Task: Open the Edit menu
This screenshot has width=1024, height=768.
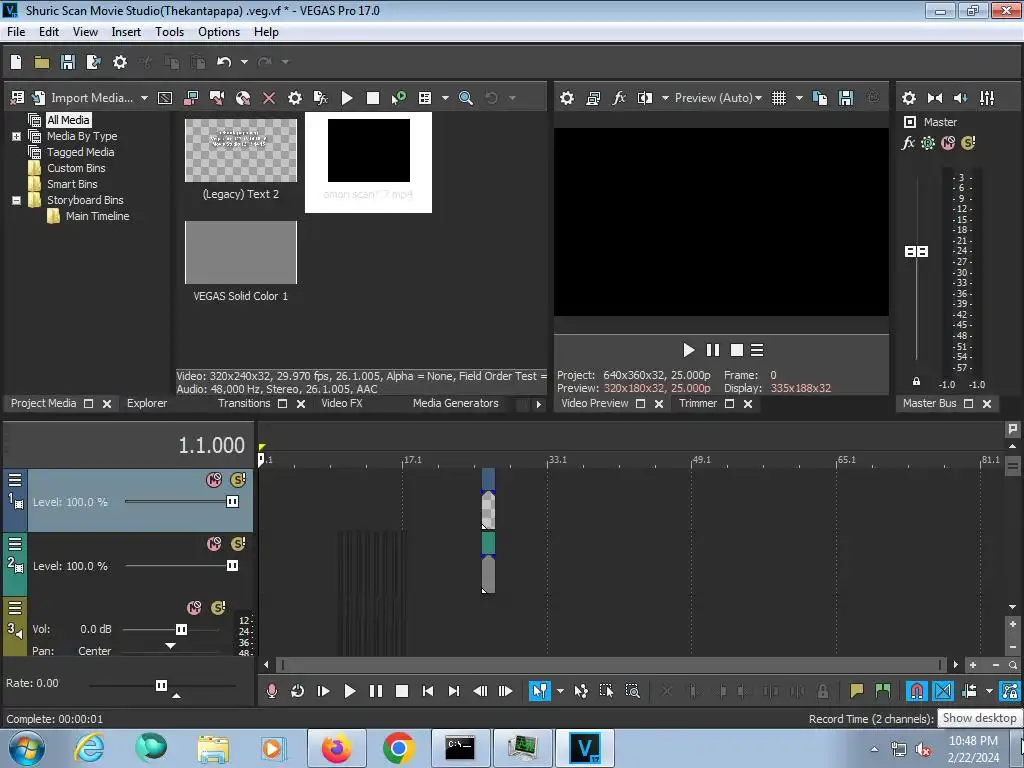Action: click(x=49, y=32)
